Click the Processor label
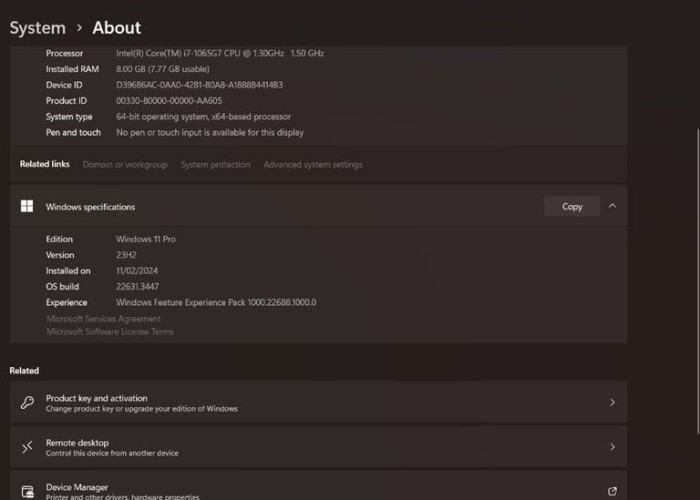Image resolution: width=700 pixels, height=500 pixels. [x=64, y=53]
